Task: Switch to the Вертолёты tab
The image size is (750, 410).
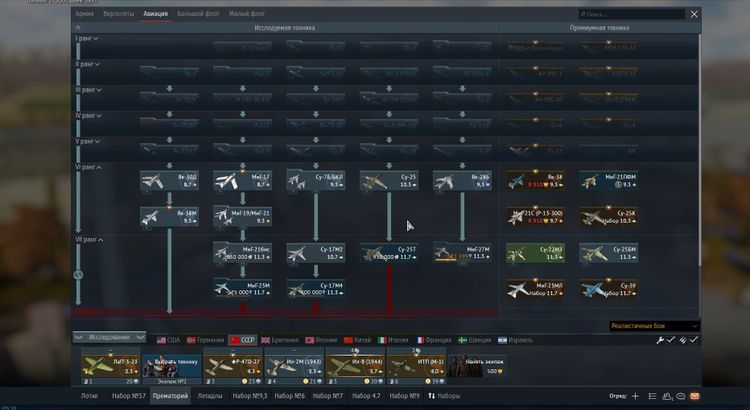Action: coord(119,15)
